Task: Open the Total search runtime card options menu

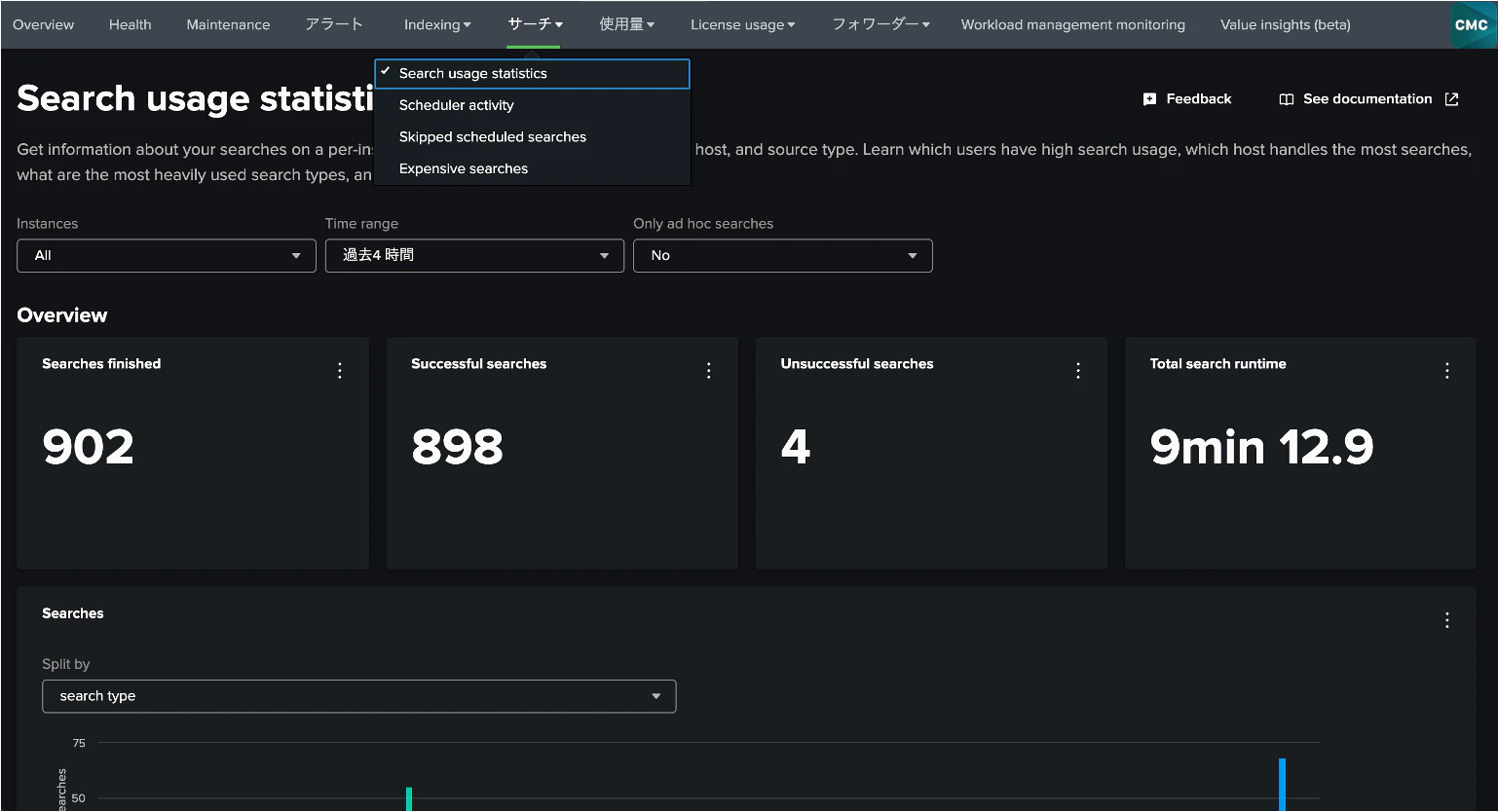Action: (x=1446, y=370)
